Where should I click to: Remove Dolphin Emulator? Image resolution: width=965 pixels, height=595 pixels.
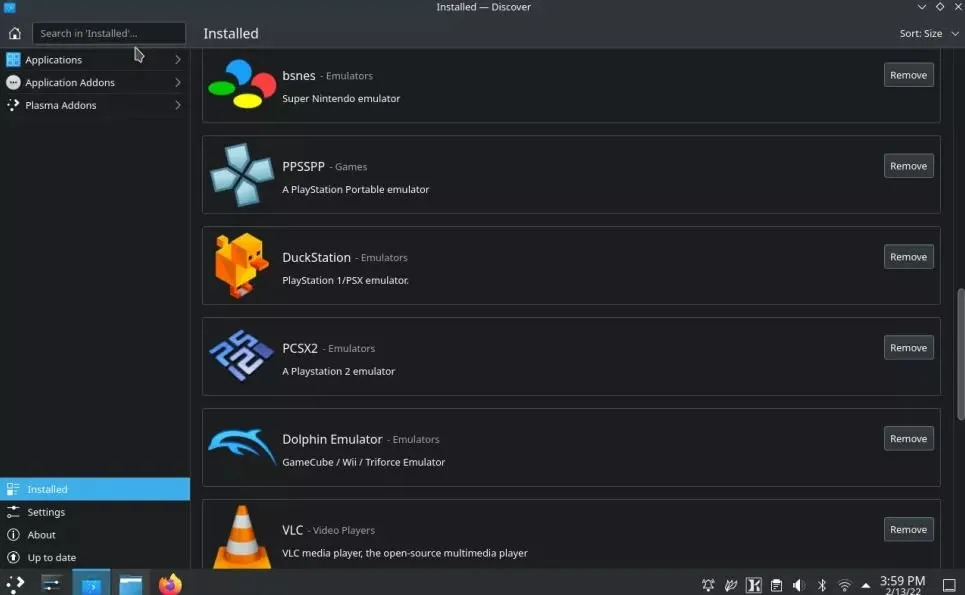click(x=908, y=439)
